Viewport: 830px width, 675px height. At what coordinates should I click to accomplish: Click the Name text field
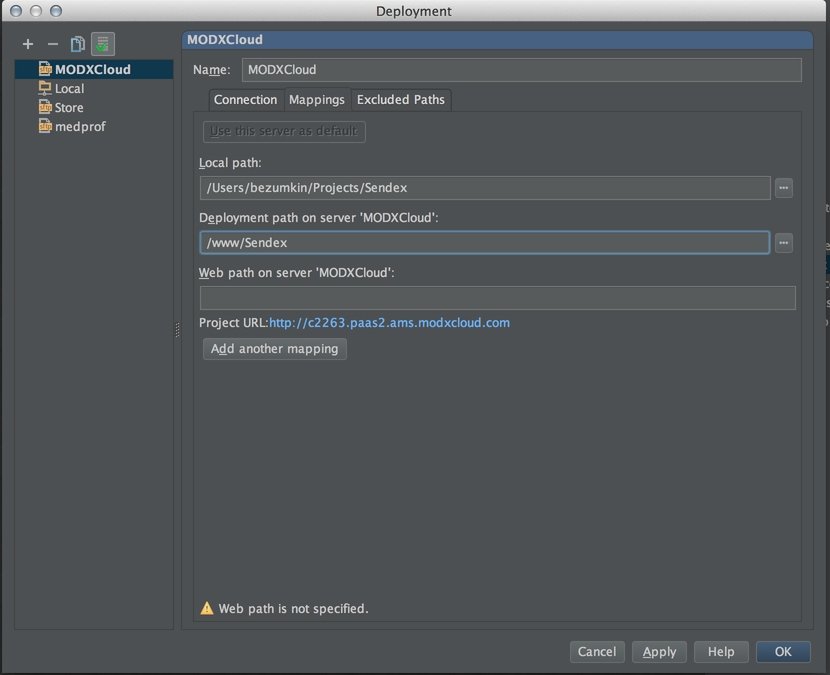[521, 70]
